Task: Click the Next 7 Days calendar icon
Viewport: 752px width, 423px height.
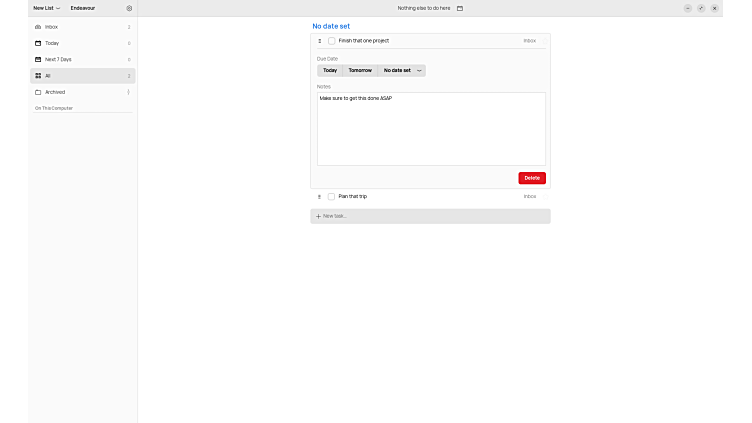Action: coord(38,59)
